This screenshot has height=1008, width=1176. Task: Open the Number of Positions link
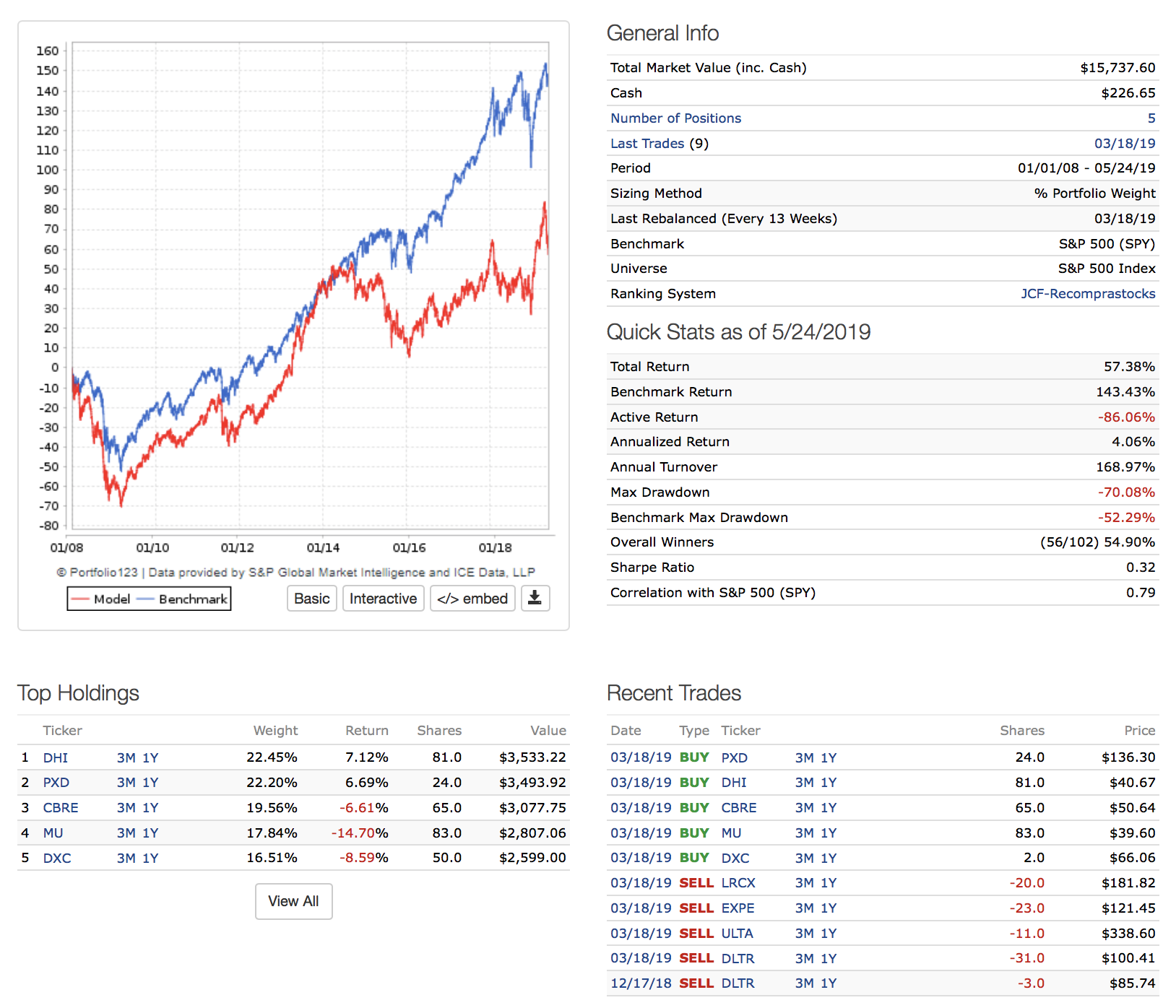click(x=675, y=118)
